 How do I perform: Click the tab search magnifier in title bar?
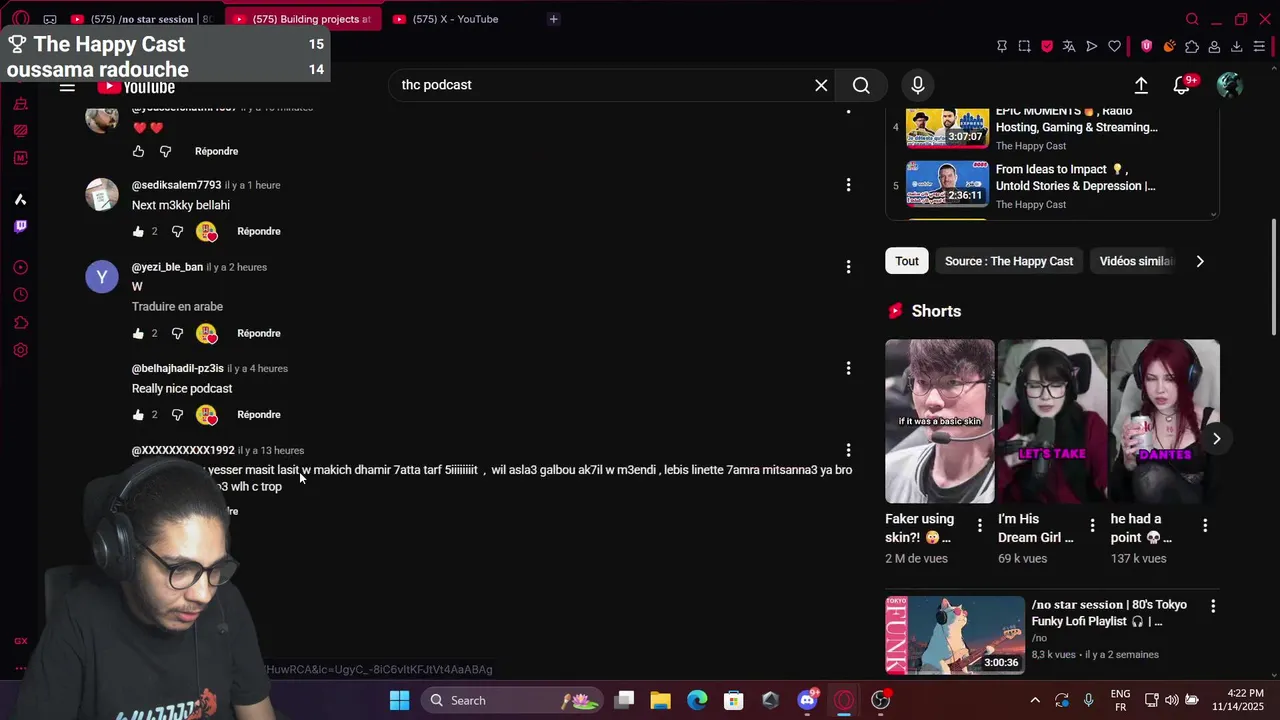click(1192, 19)
